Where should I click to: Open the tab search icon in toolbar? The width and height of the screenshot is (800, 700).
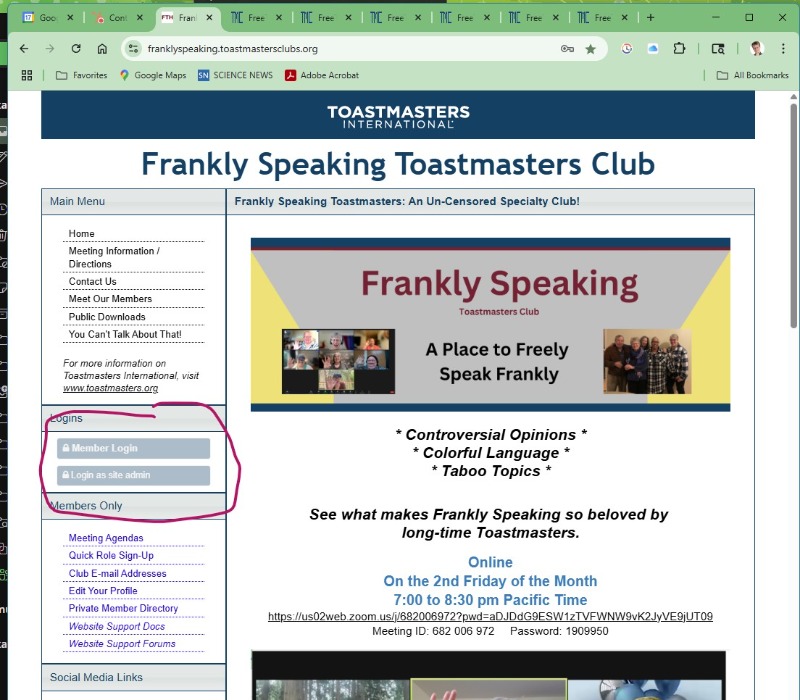pos(718,48)
